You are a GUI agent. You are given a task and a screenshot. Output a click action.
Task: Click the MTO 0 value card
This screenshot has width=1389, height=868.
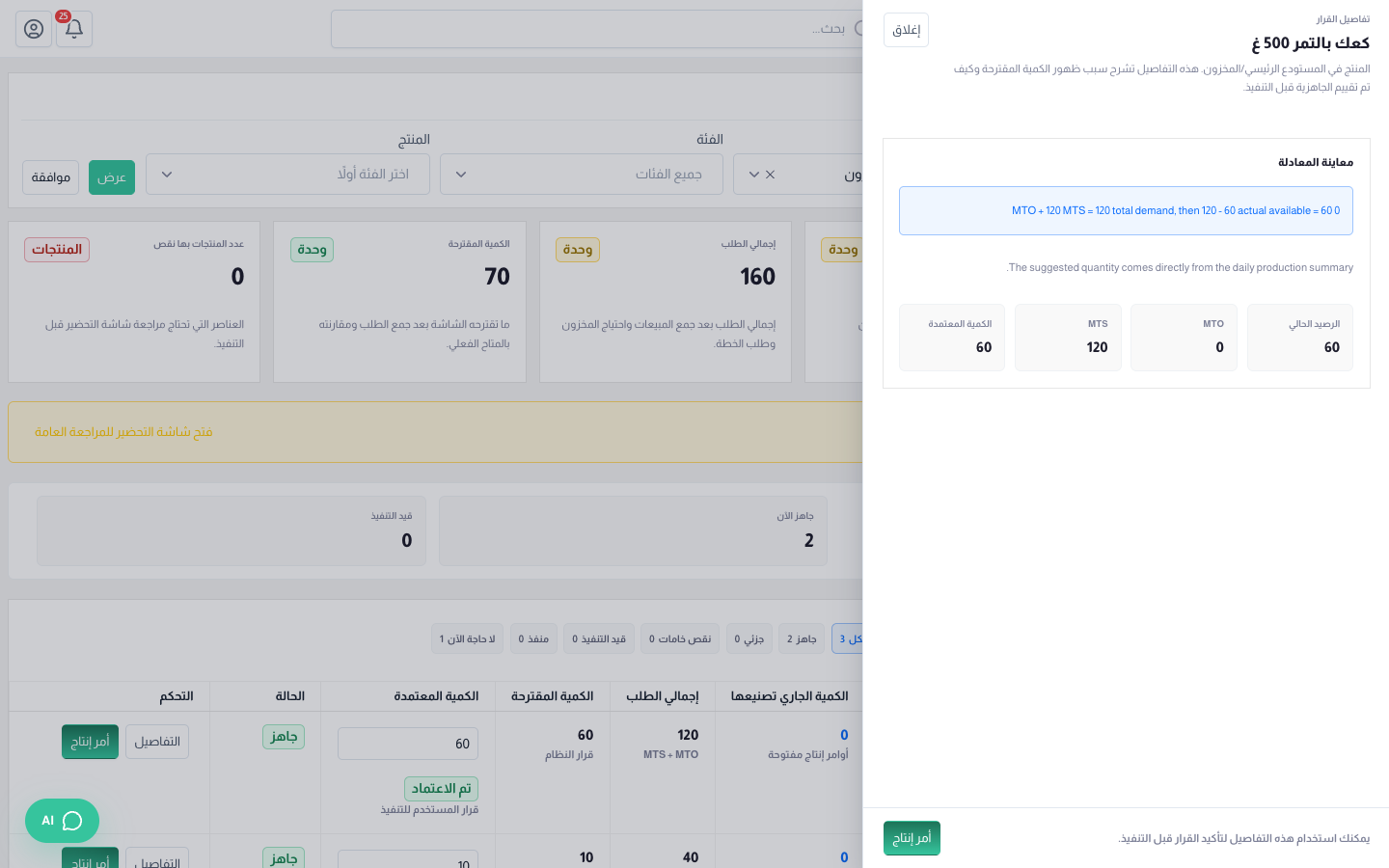click(x=1184, y=338)
